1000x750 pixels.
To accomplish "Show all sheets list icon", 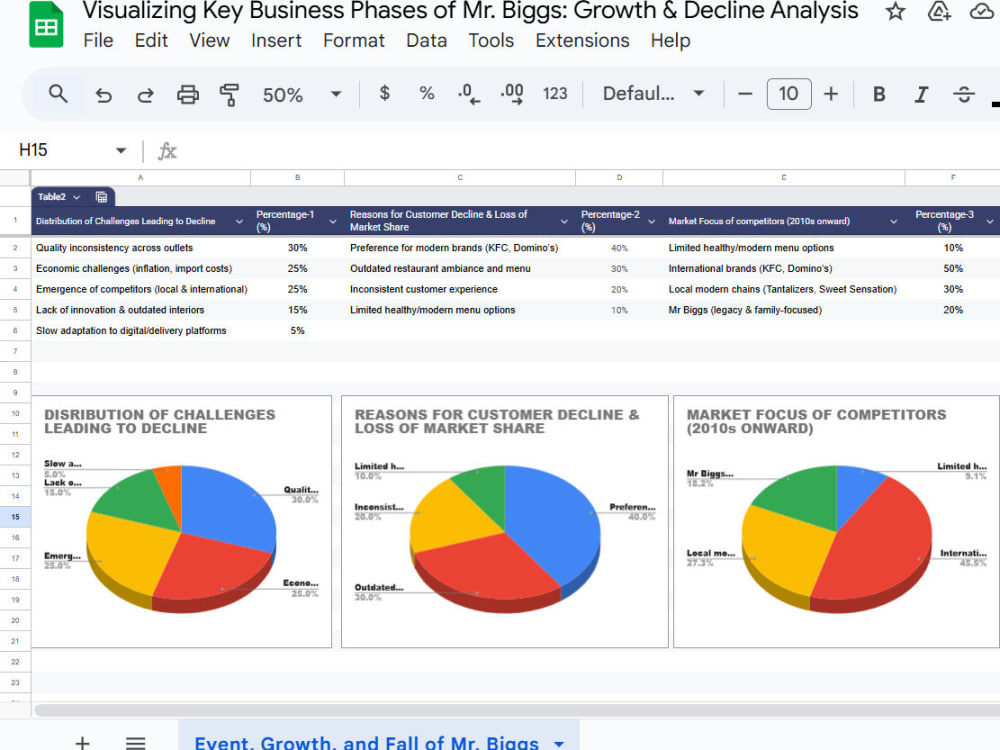I will tap(135, 742).
